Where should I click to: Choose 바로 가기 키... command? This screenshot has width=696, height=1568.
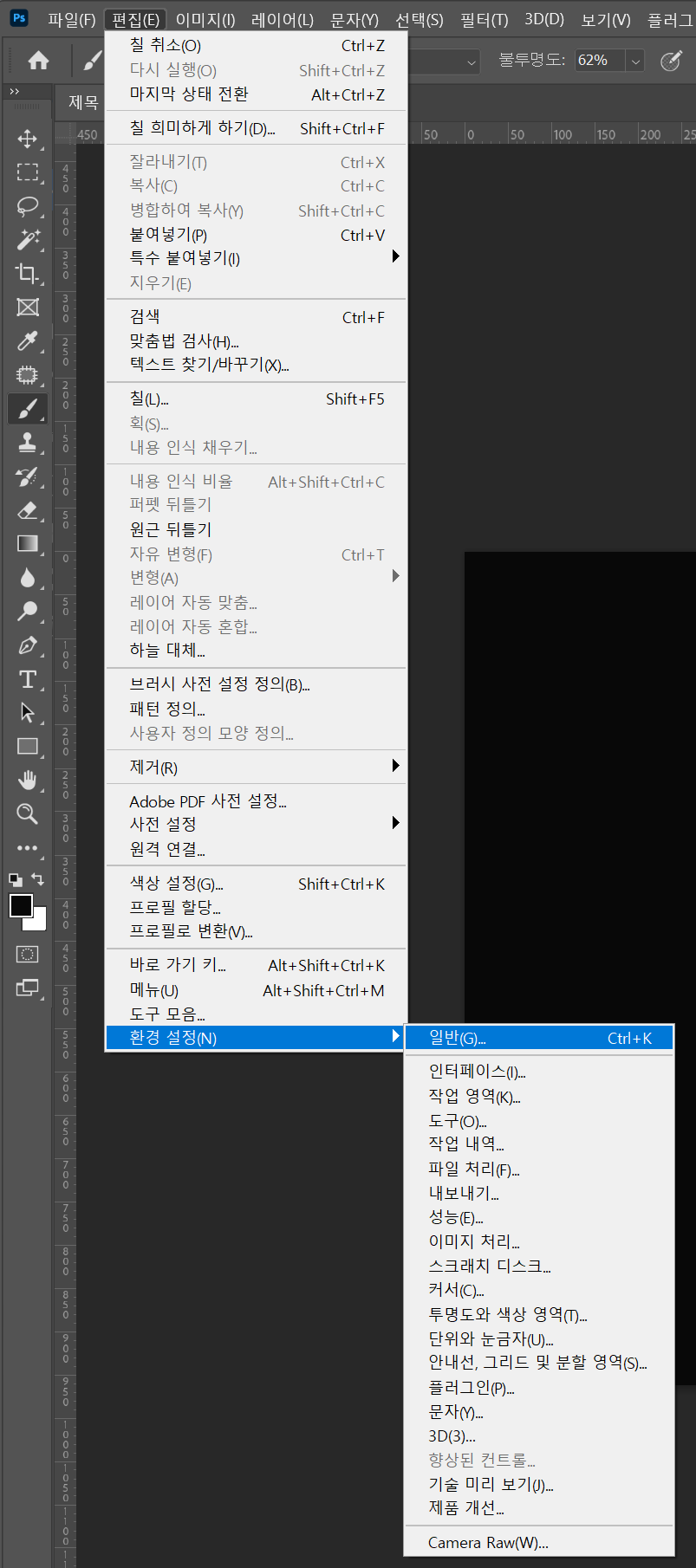click(256, 965)
